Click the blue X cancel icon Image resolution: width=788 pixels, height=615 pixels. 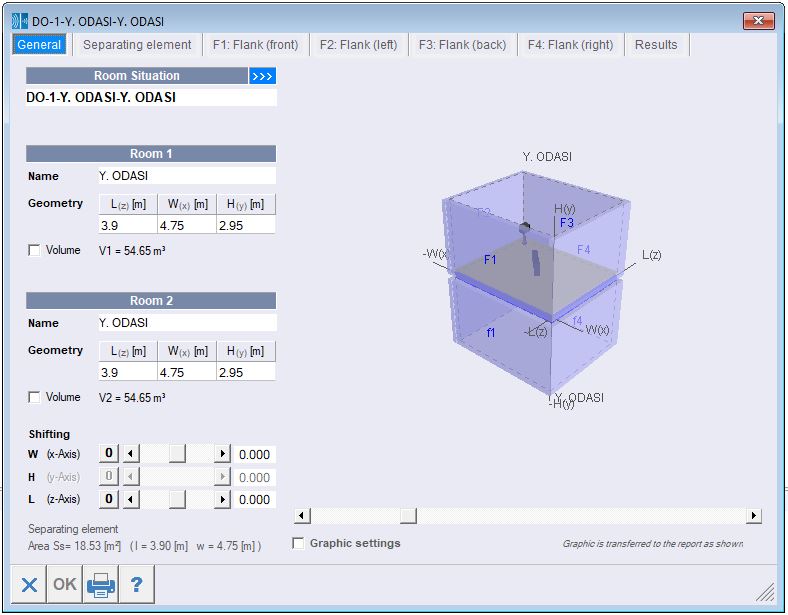click(x=29, y=584)
